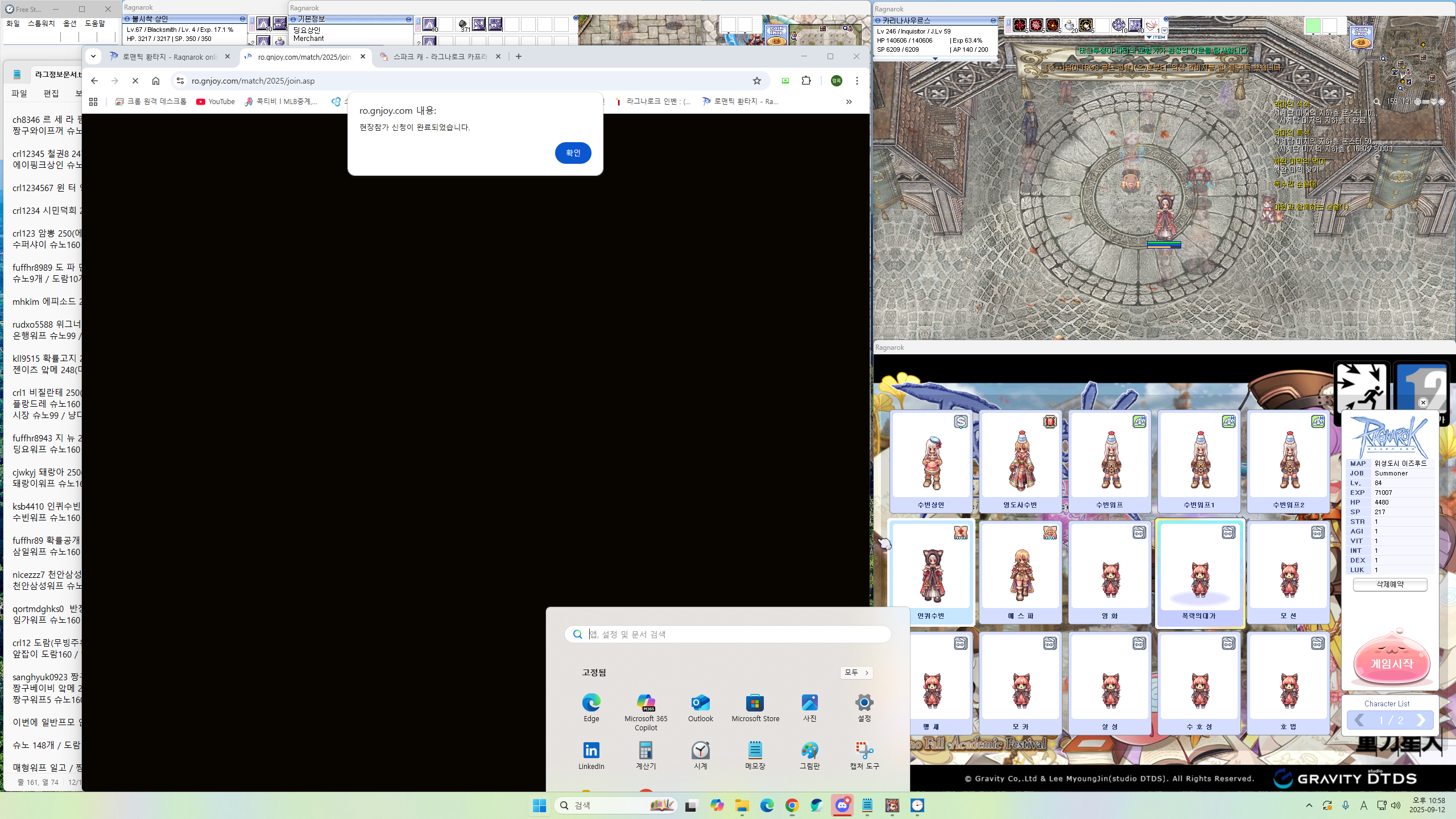Open the 크롬 원격 데스크톱 bookmark
The image size is (1456, 819).
coord(151,101)
